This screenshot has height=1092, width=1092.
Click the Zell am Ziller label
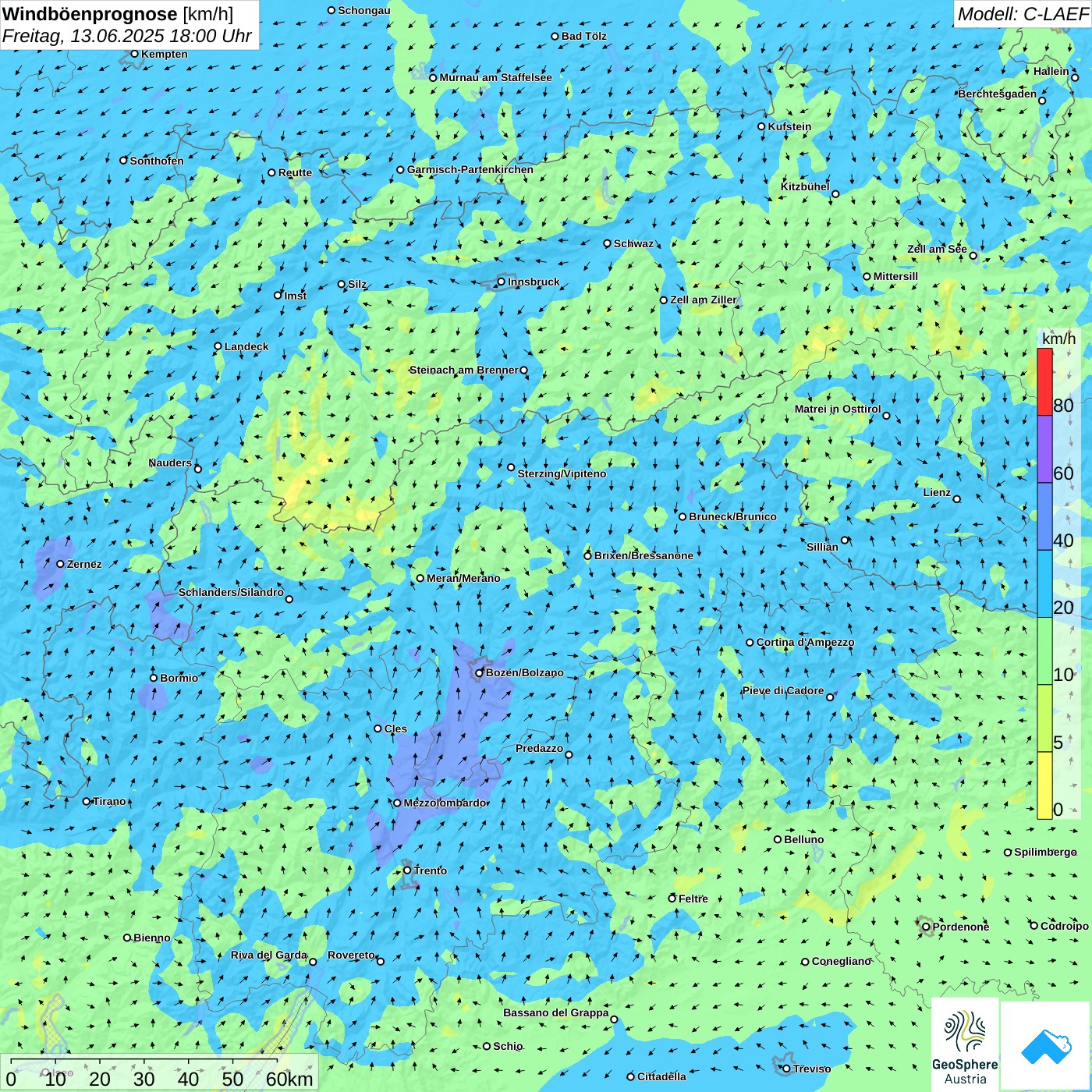click(704, 300)
